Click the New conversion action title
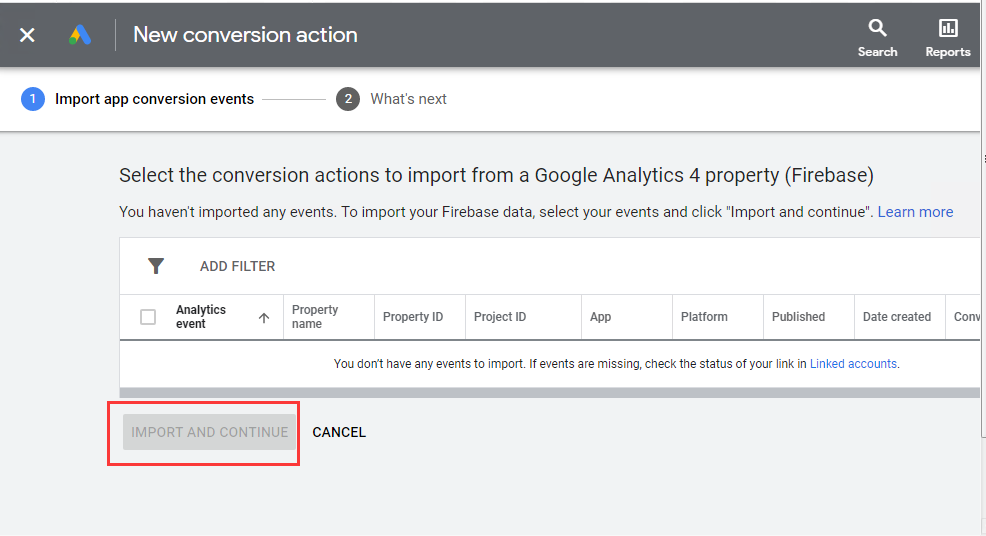 click(x=245, y=35)
